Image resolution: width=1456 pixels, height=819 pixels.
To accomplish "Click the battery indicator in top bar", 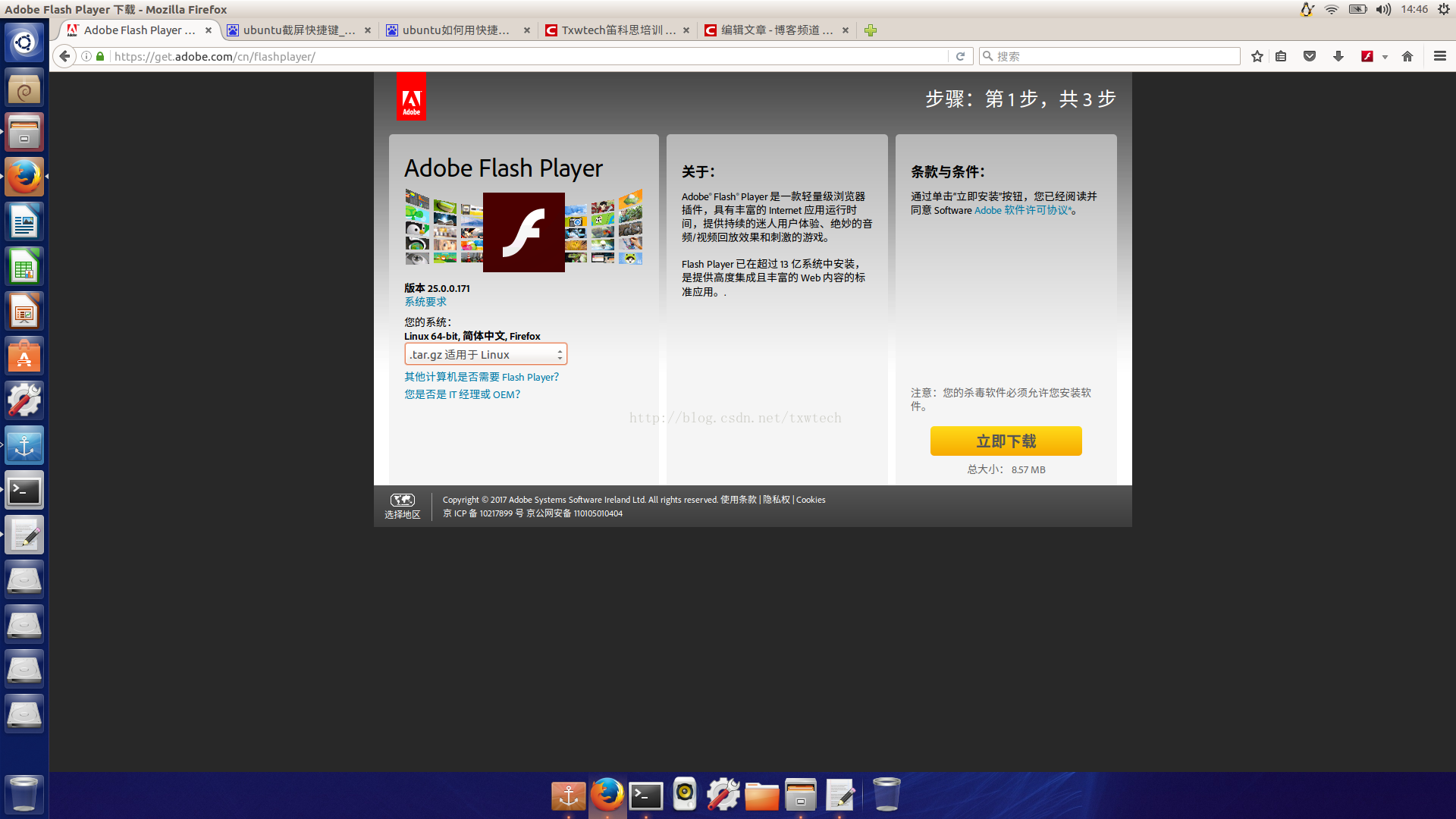I will (x=1357, y=9).
